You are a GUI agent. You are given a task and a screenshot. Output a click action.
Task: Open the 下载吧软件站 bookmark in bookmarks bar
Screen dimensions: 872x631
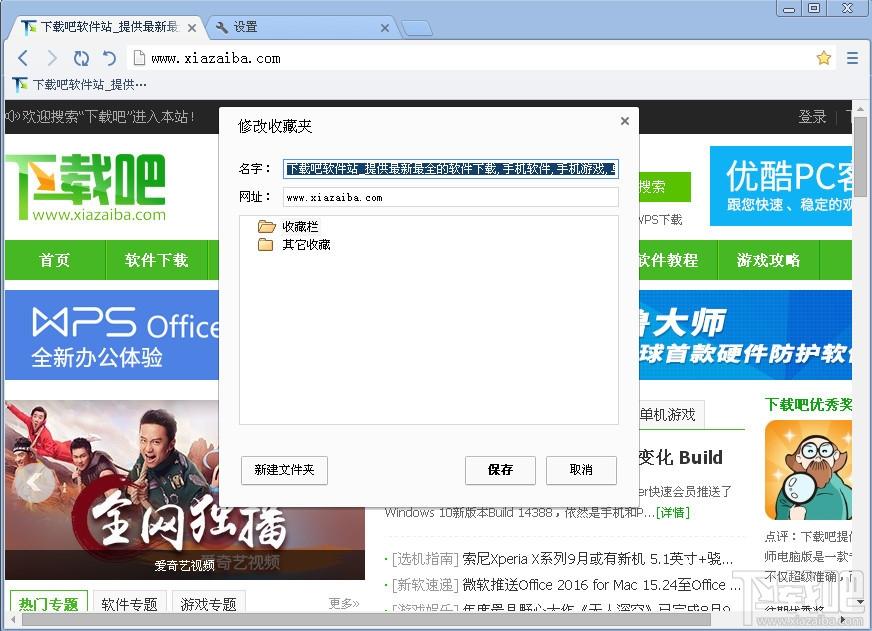point(80,85)
